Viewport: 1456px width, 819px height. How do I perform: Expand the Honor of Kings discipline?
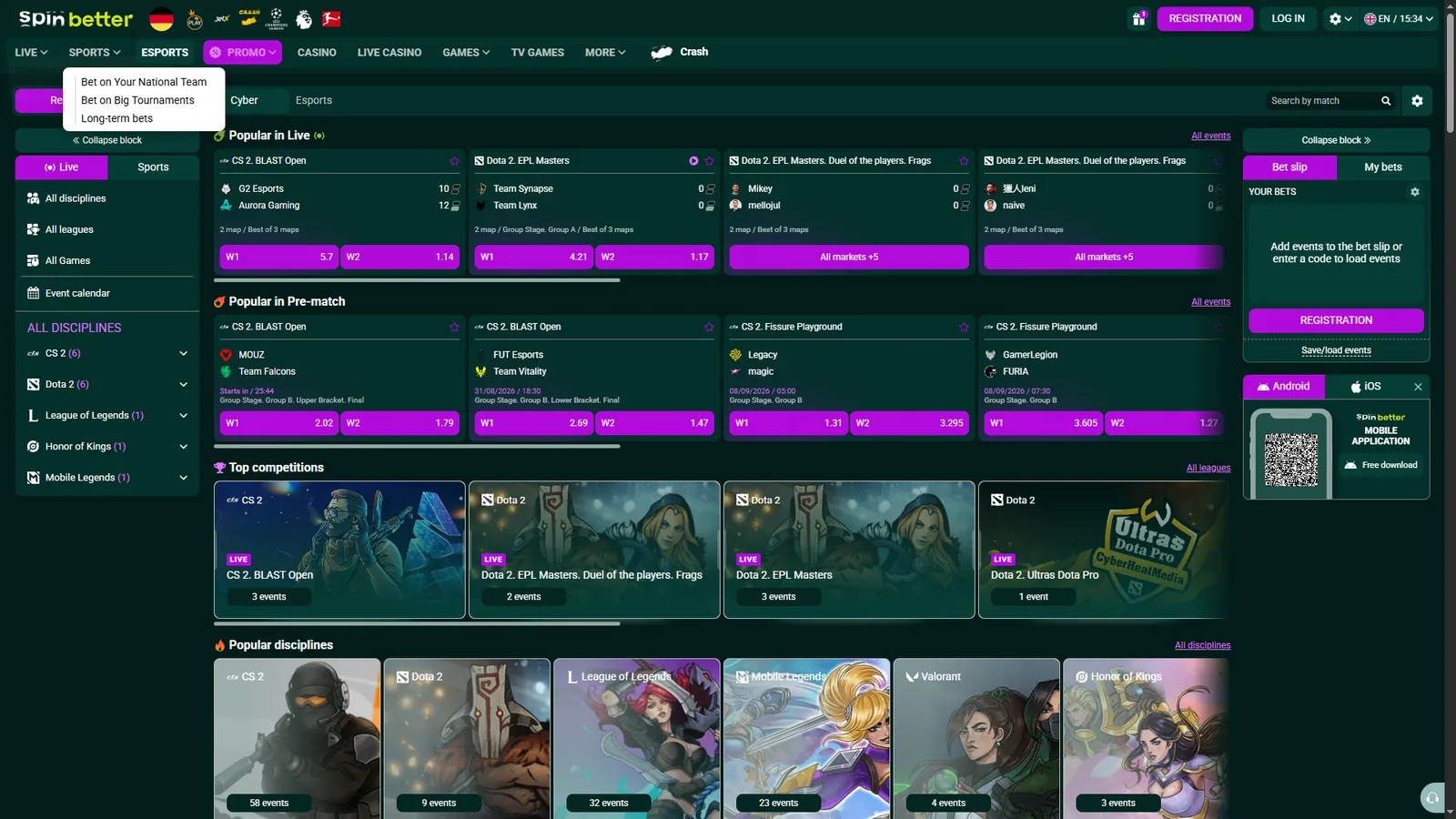pos(183,447)
